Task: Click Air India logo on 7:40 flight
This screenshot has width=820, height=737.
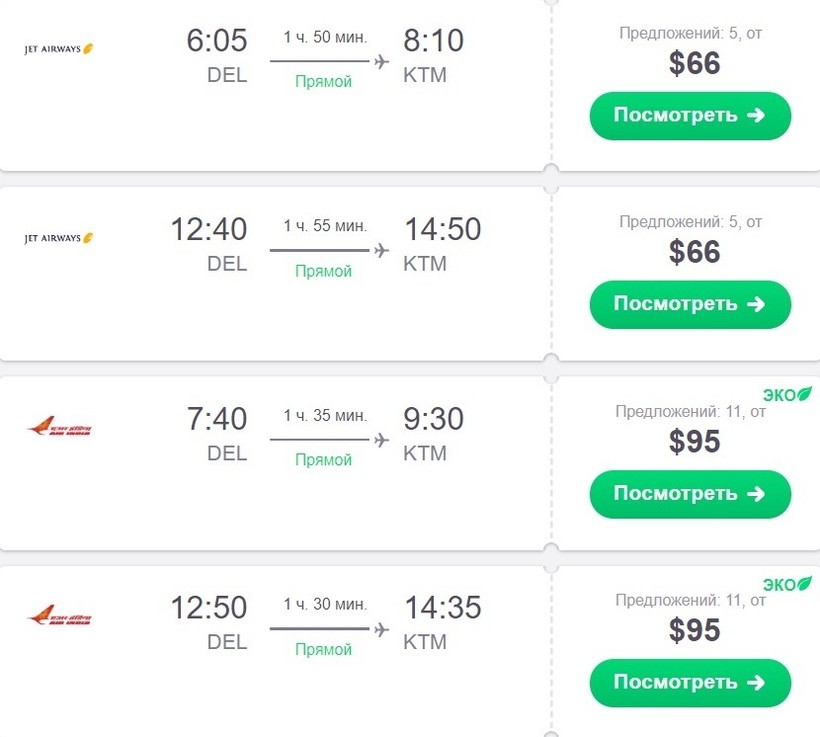Action: [59, 428]
